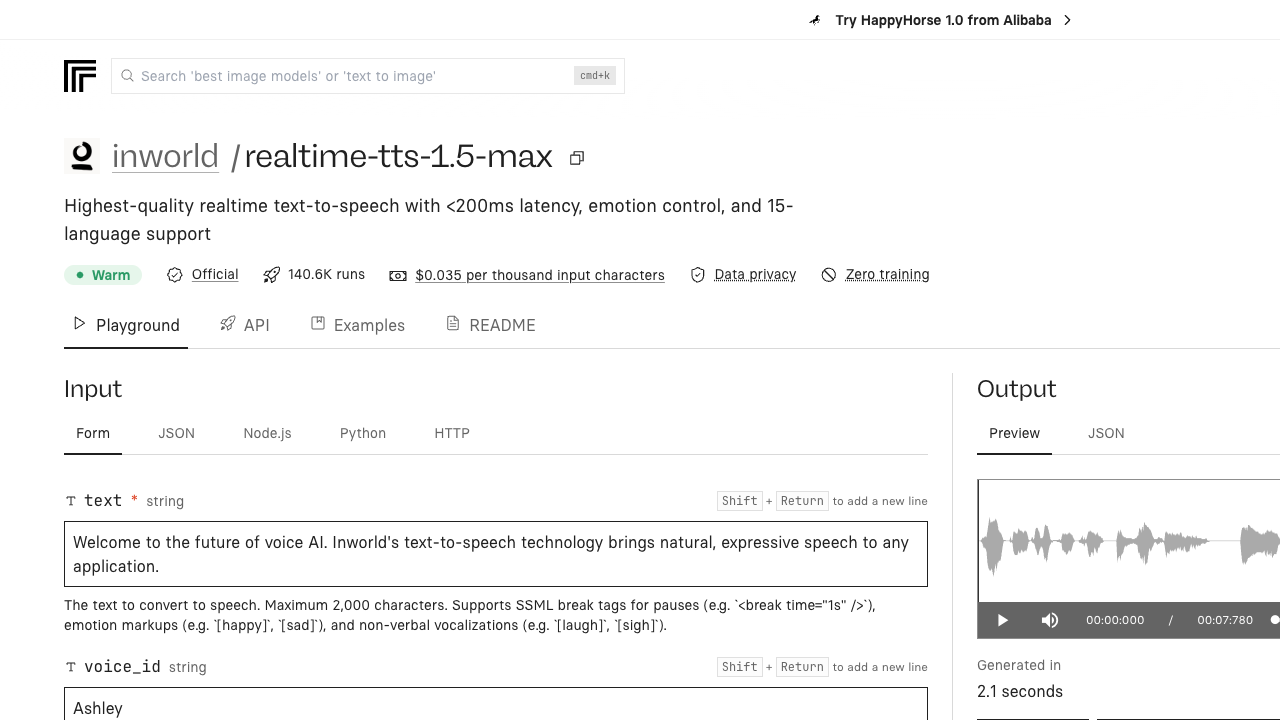Switch to the API tab
1280x720 pixels.
click(x=245, y=325)
